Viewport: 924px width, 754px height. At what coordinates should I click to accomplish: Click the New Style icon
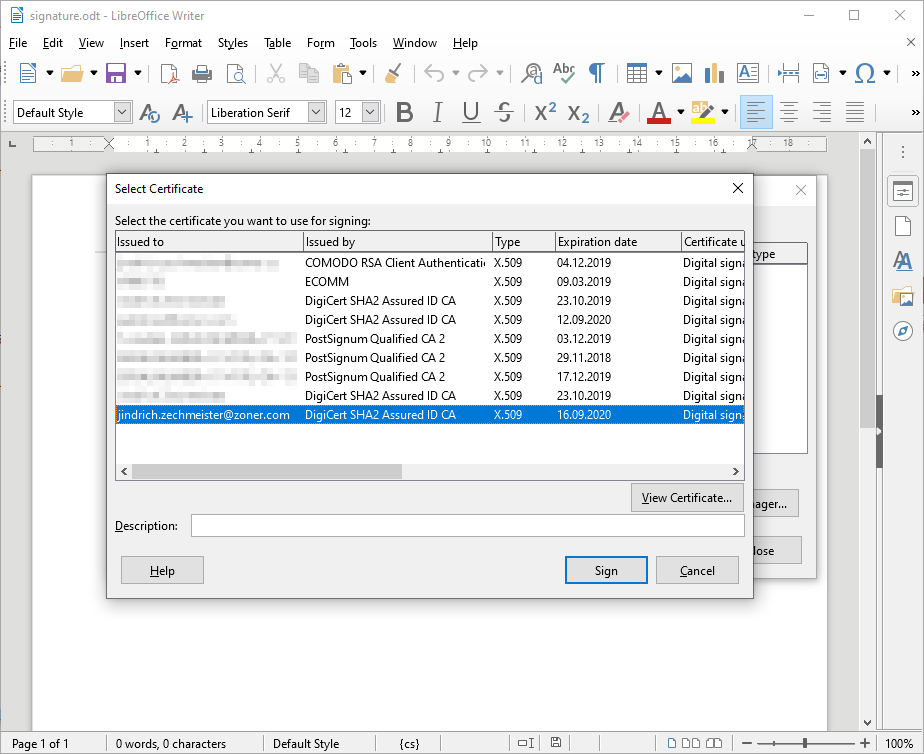tap(182, 113)
